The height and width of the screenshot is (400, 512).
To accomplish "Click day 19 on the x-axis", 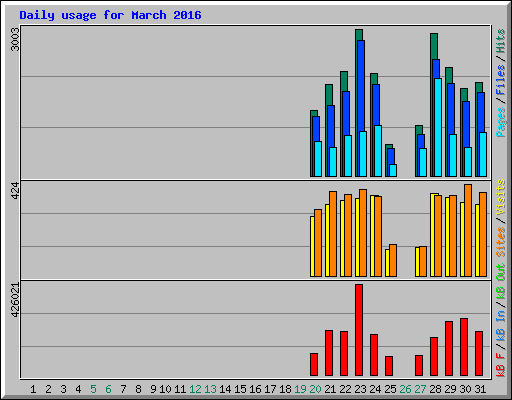I will [x=300, y=389].
